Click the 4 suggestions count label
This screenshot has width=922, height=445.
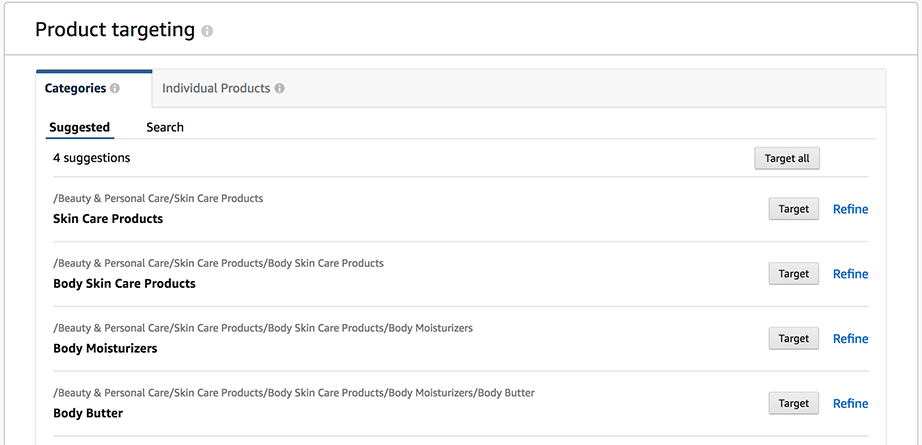pos(92,158)
